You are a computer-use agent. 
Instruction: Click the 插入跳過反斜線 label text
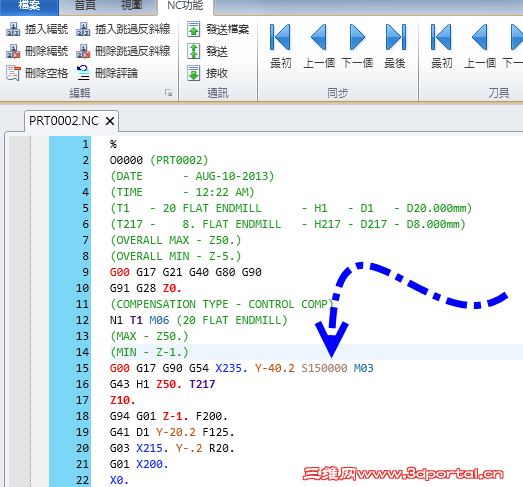click(x=133, y=29)
